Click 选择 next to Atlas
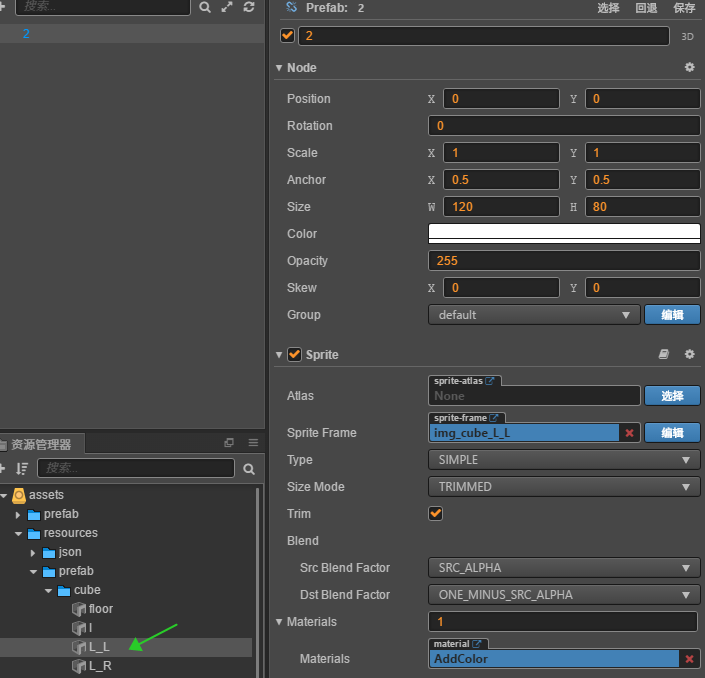Image resolution: width=705 pixels, height=678 pixels. [672, 396]
